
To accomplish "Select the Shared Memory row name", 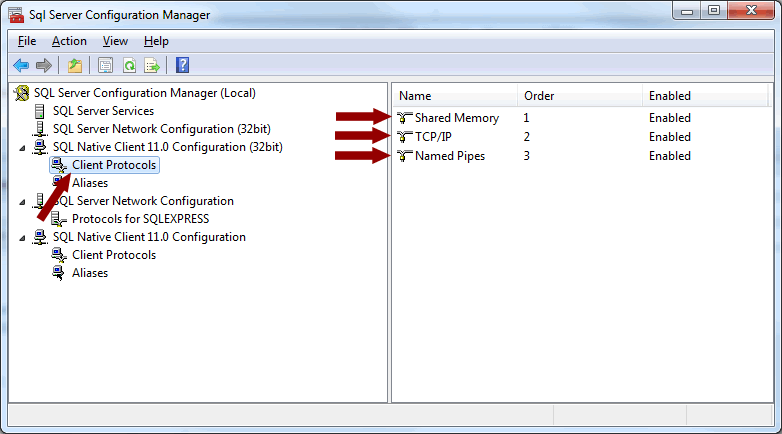I will click(457, 118).
